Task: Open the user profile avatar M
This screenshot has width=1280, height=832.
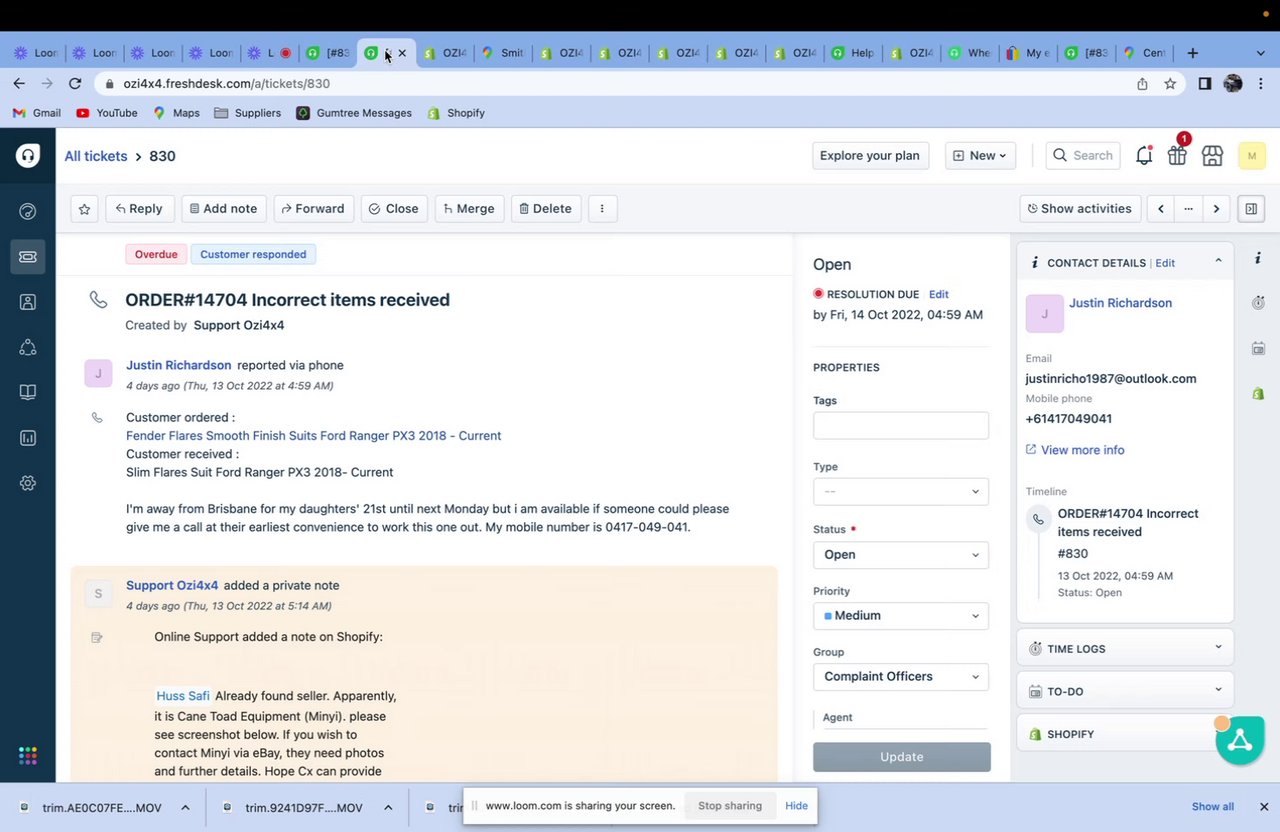Action: coord(1252,155)
